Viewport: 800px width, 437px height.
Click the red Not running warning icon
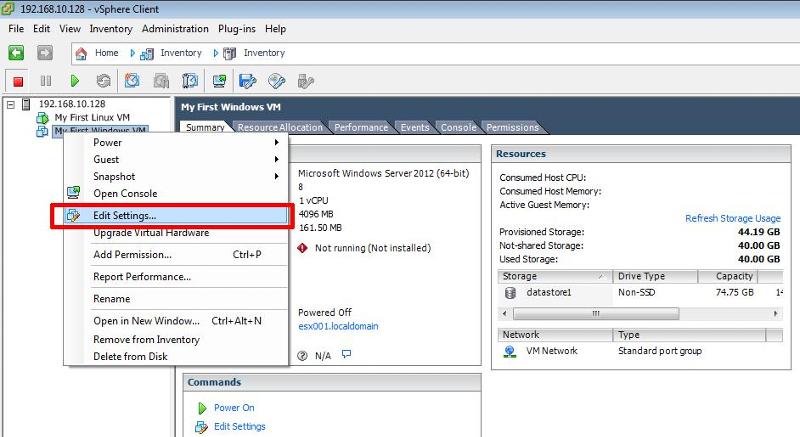pos(303,248)
